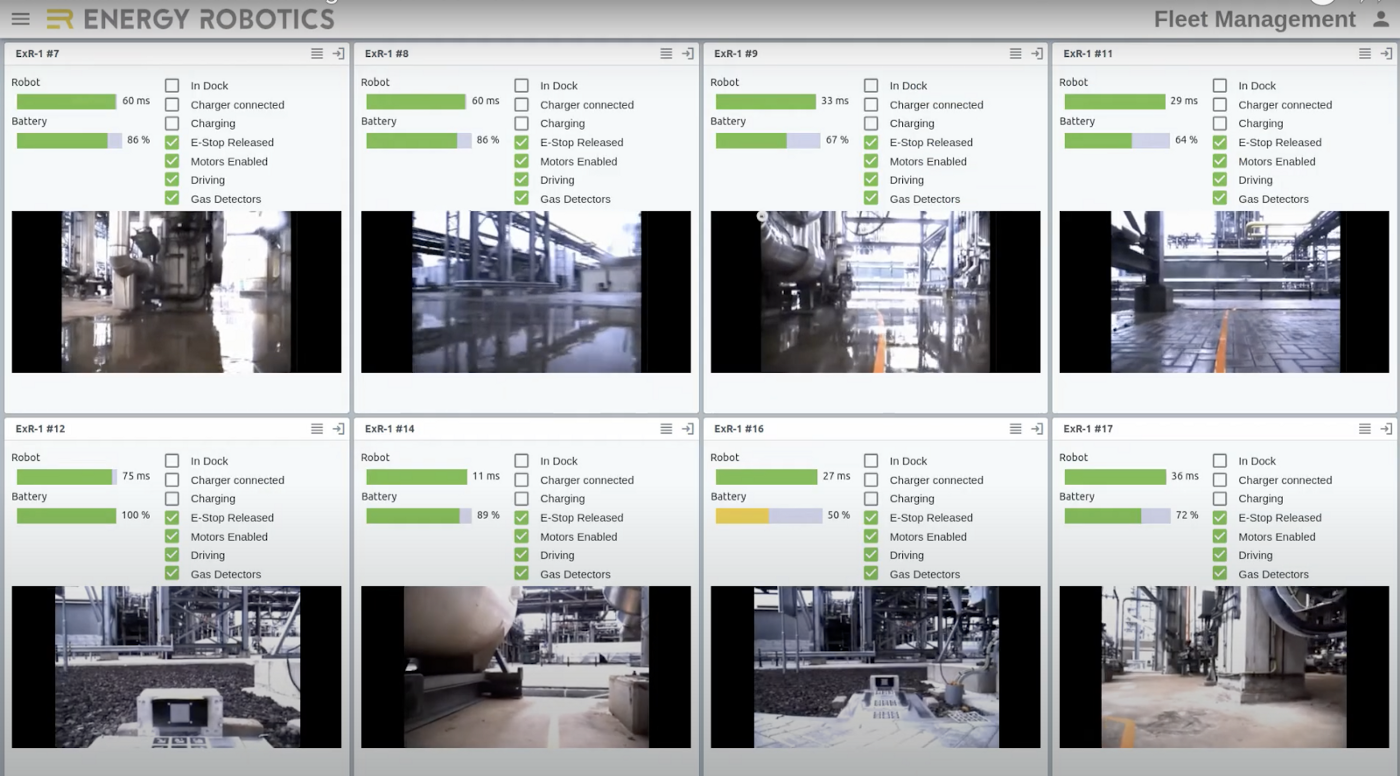Viewport: 1400px width, 776px height.
Task: Toggle Driving checkbox for ExR-1 #12
Action: click(172, 555)
